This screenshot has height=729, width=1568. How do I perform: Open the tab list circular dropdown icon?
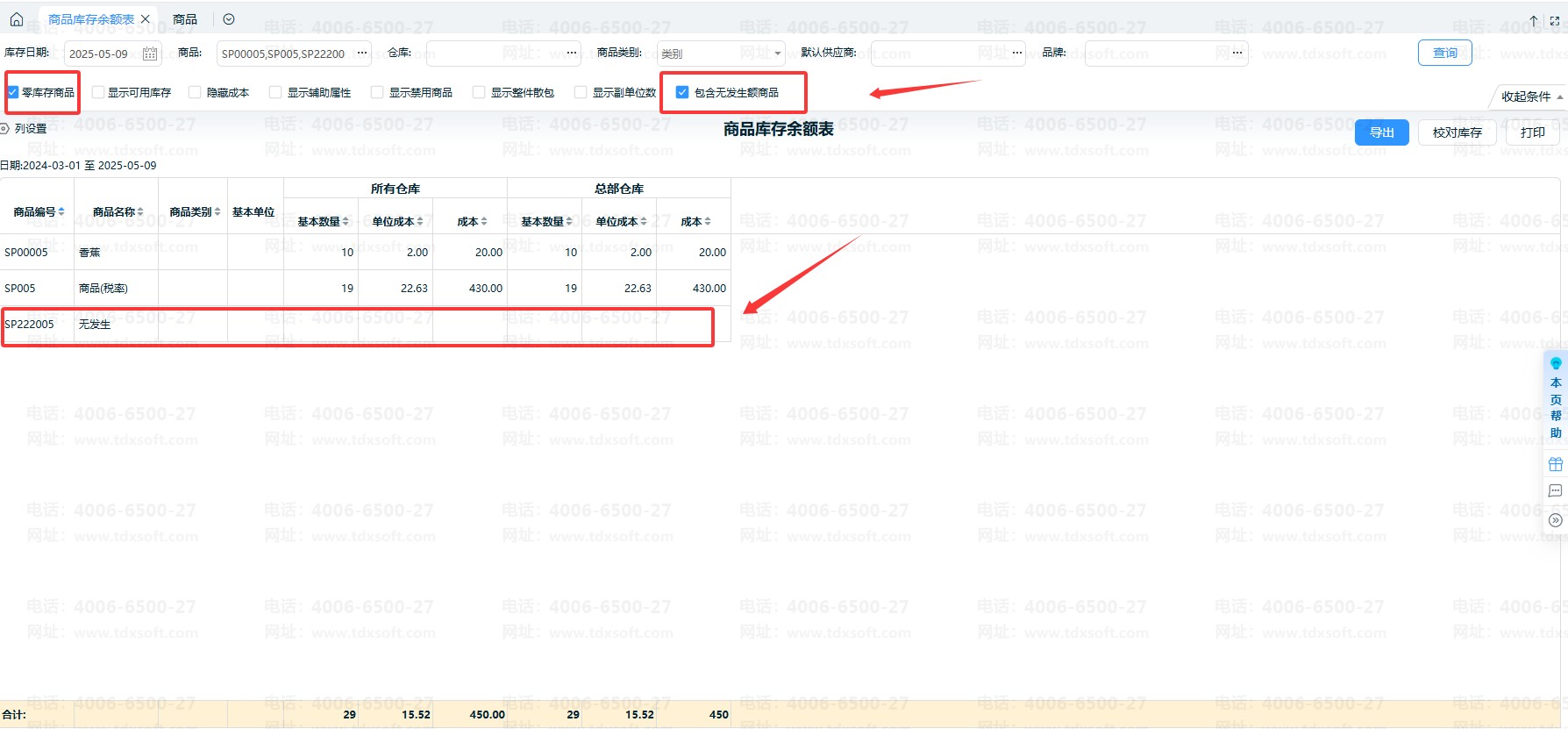pos(229,19)
